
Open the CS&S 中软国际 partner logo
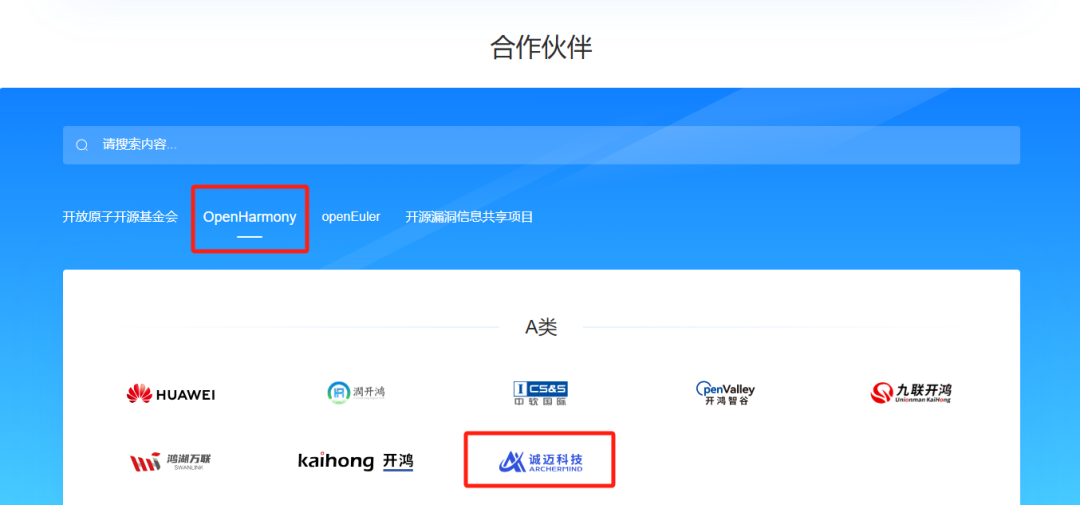(540, 393)
